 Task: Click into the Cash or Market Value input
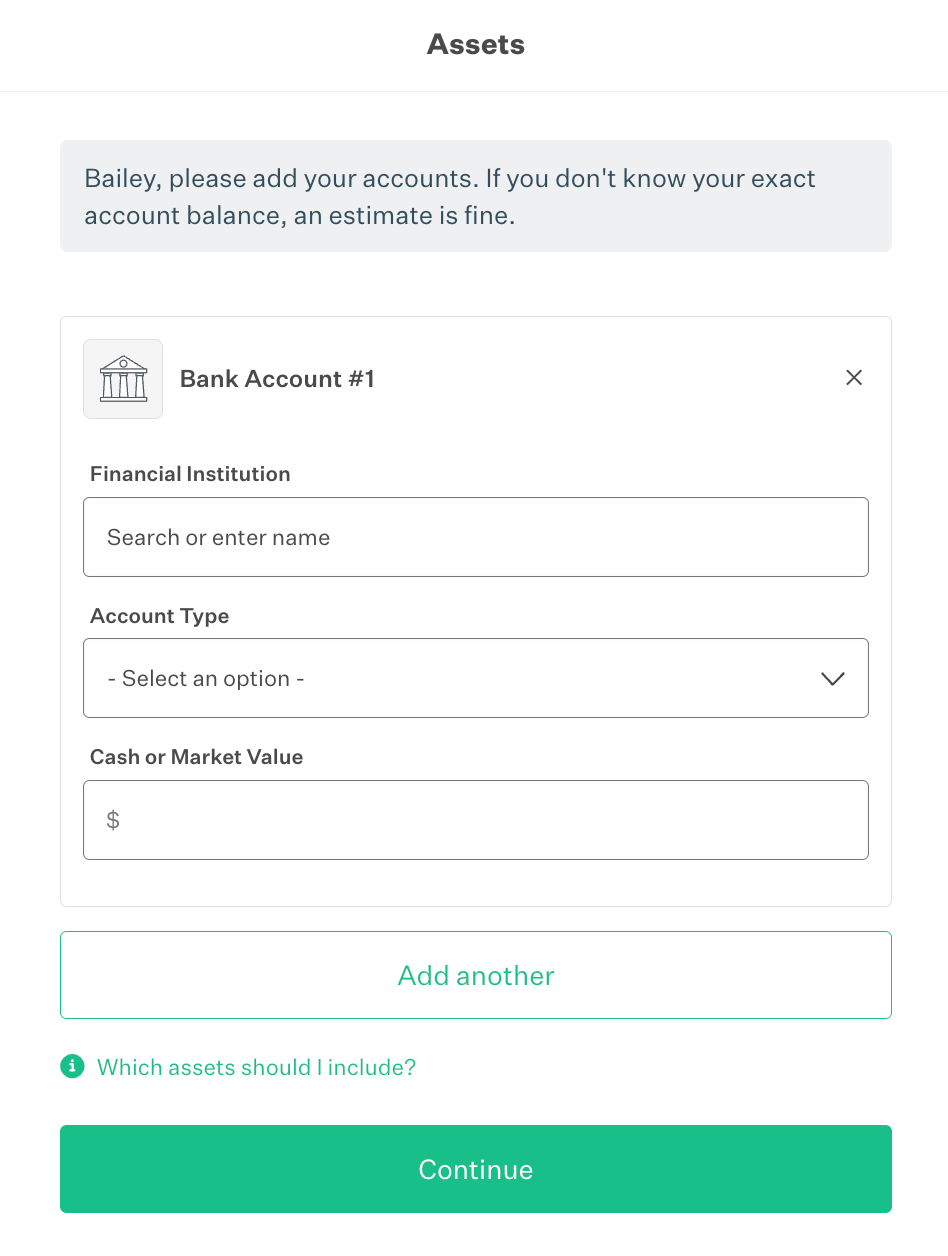490,820
